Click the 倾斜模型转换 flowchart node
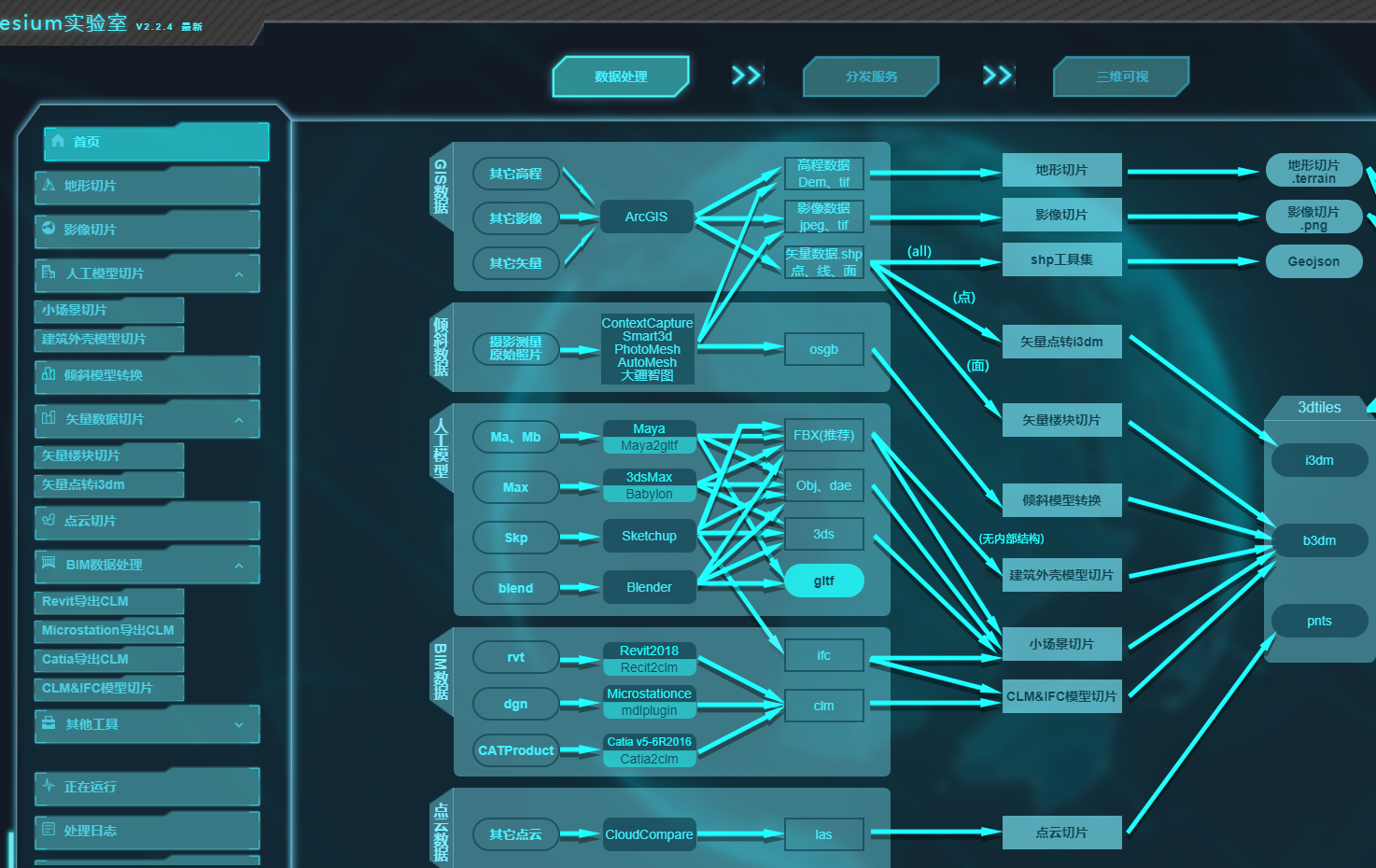Viewport: 1376px width, 868px height. [x=1061, y=500]
